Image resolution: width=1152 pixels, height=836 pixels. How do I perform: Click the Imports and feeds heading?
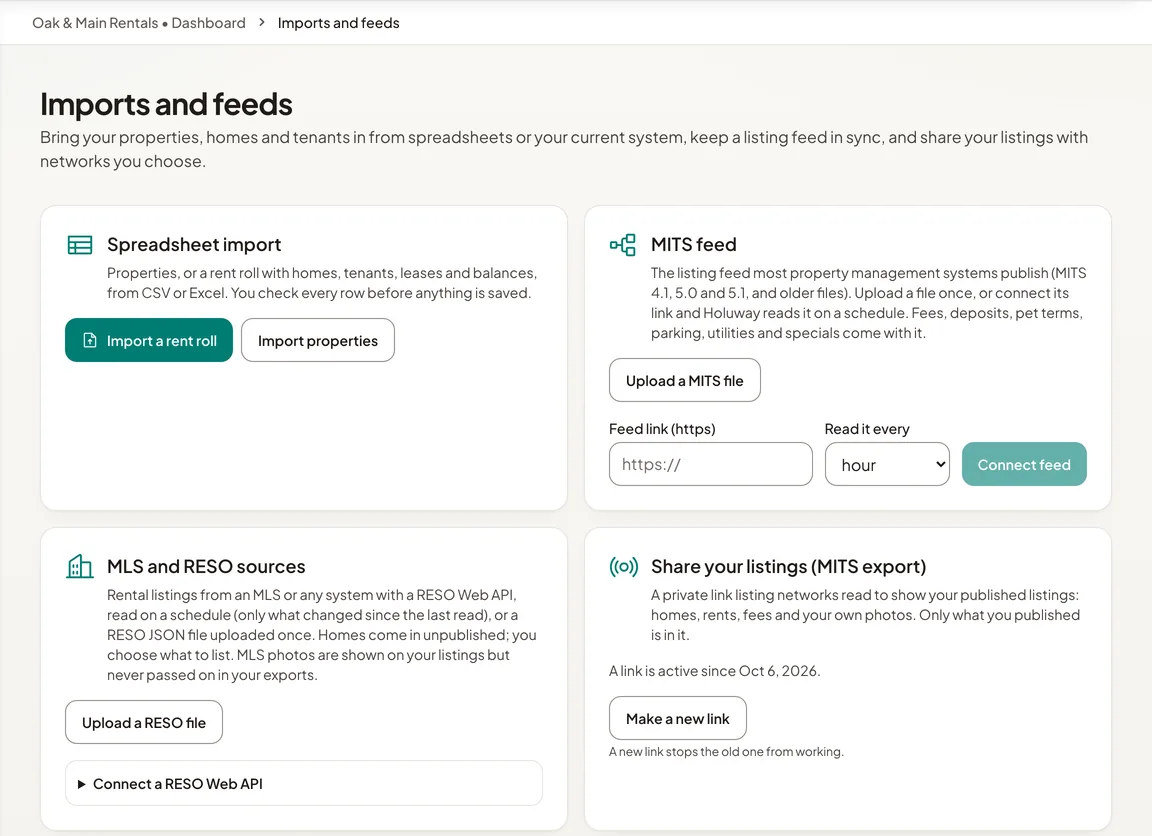(x=166, y=104)
